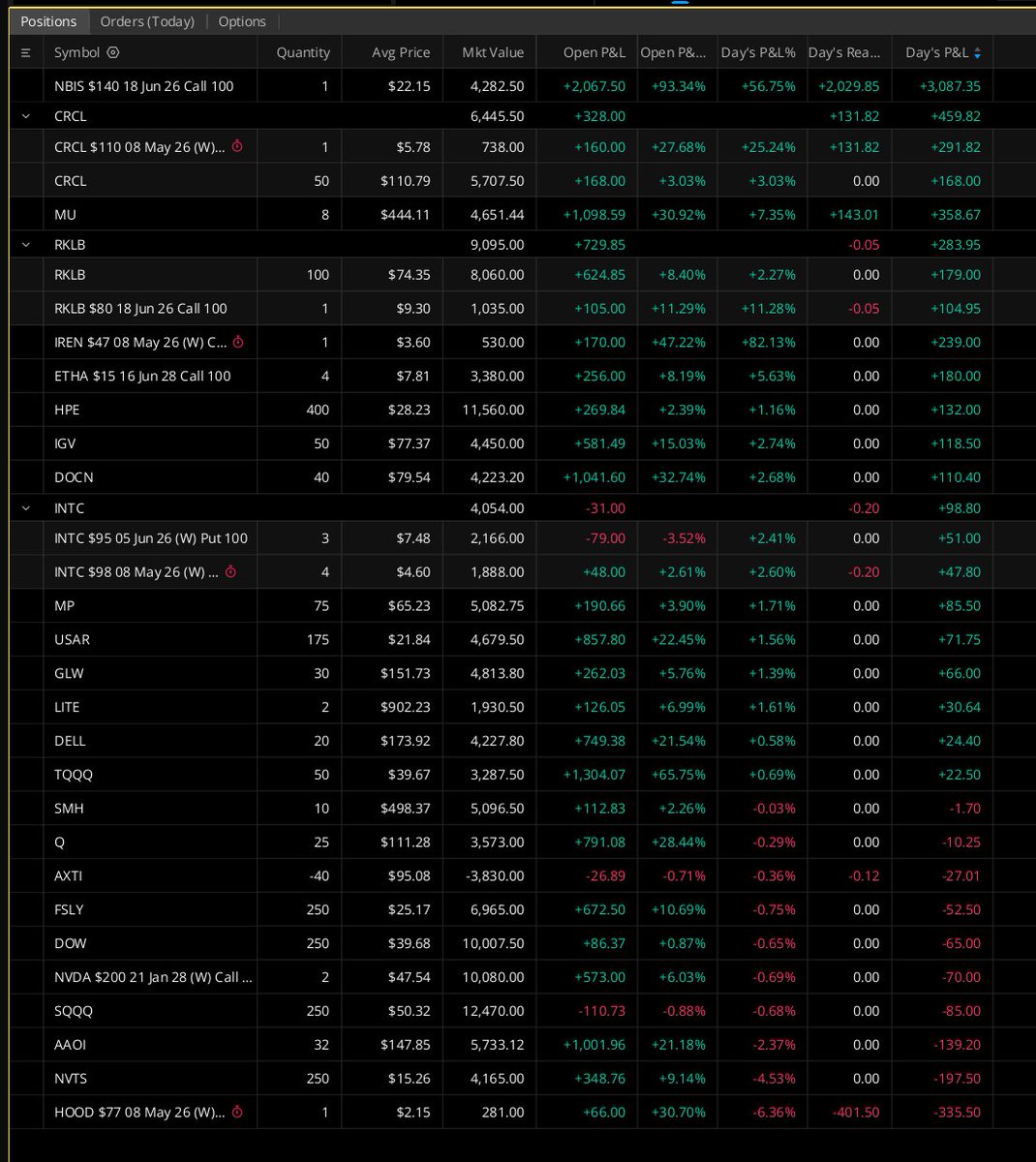
Task: Select the Q position row
Action: tap(523, 842)
